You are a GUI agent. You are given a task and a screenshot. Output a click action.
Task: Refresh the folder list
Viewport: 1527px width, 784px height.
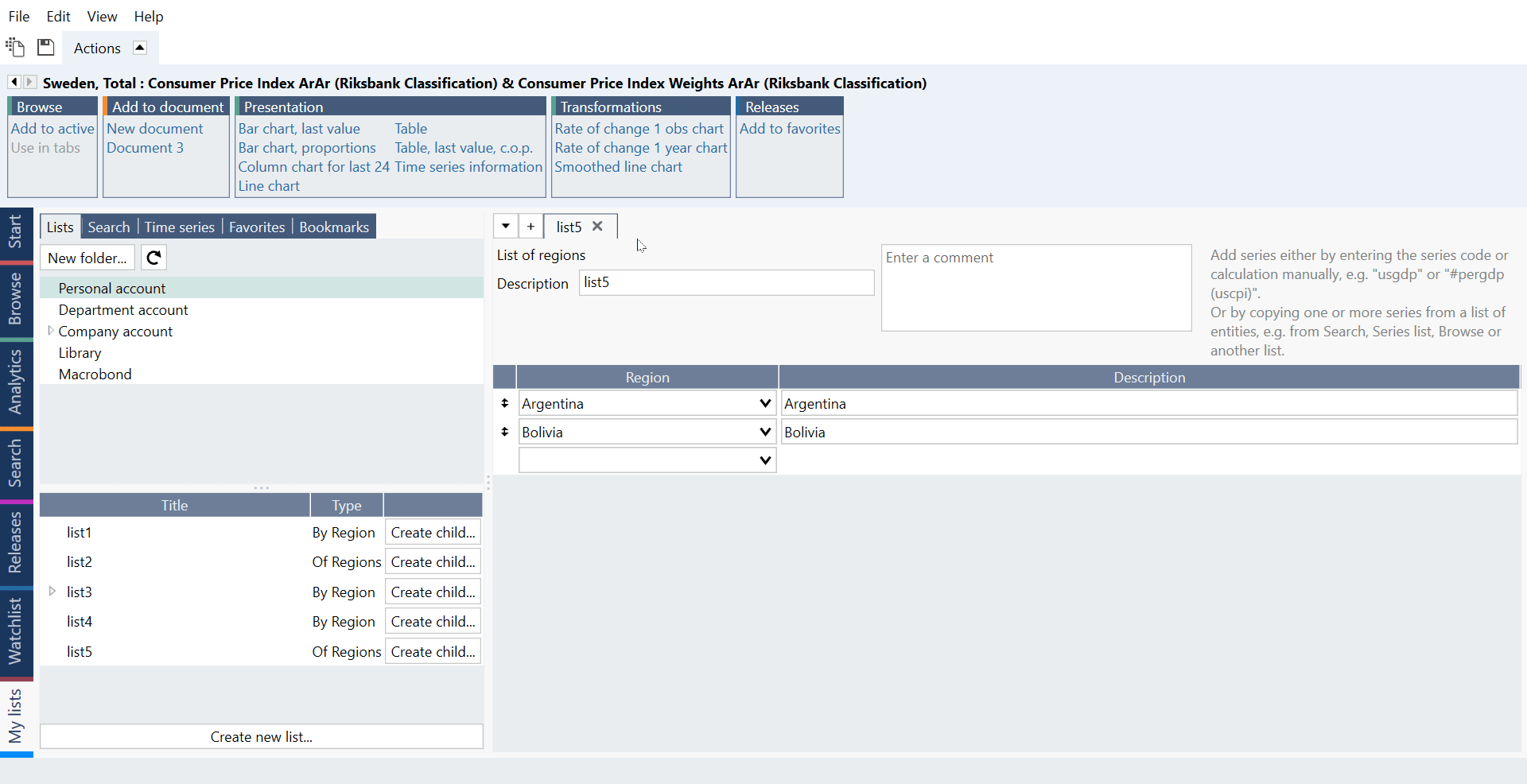[153, 258]
